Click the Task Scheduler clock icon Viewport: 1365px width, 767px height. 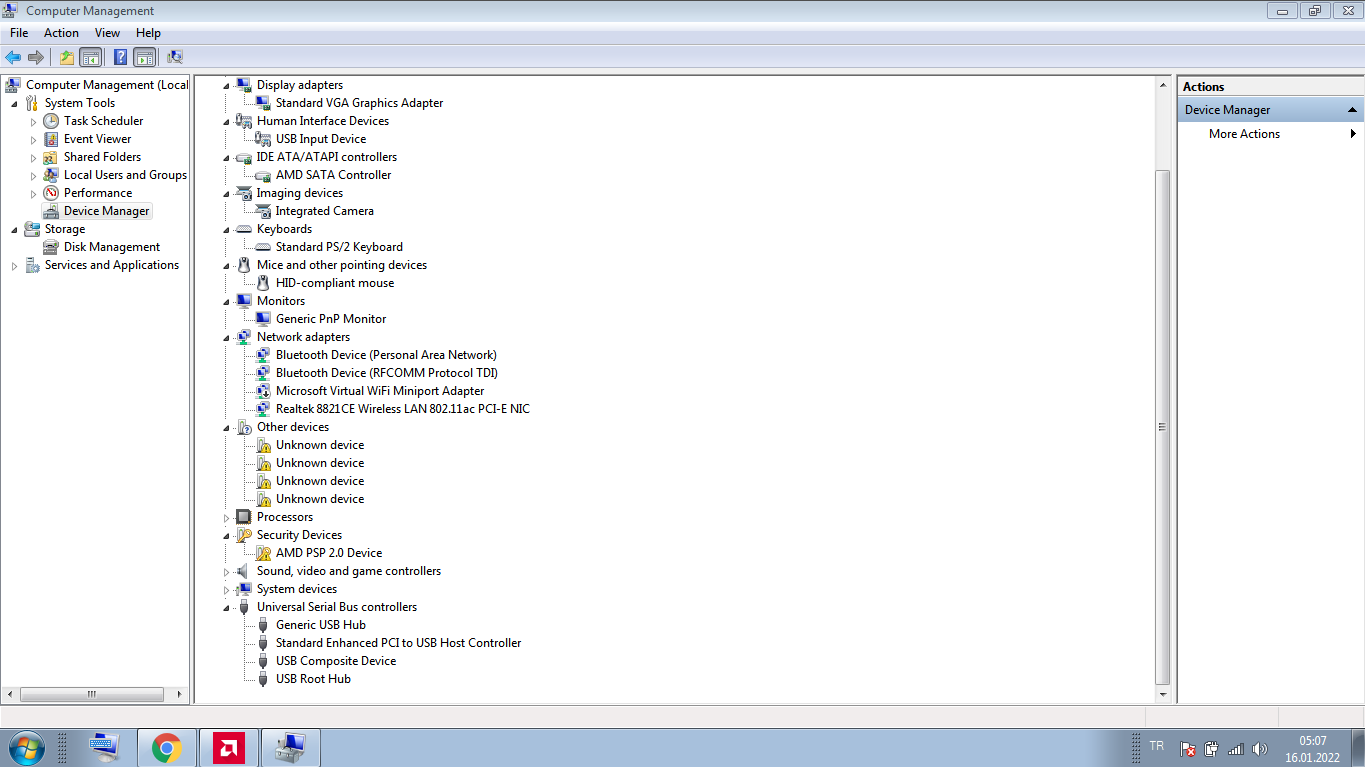click(x=51, y=121)
